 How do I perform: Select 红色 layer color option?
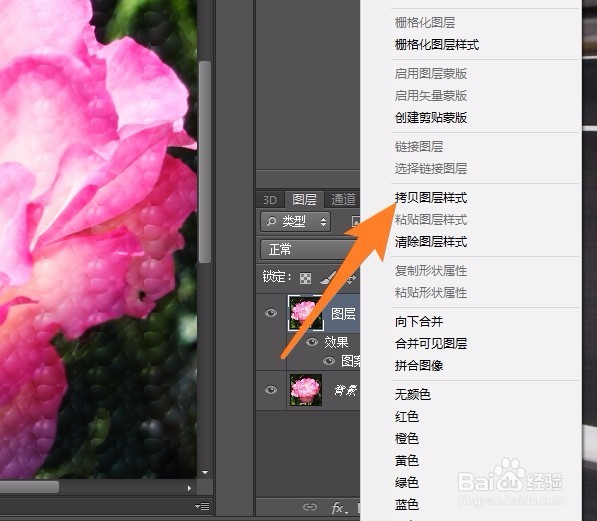[x=407, y=416]
